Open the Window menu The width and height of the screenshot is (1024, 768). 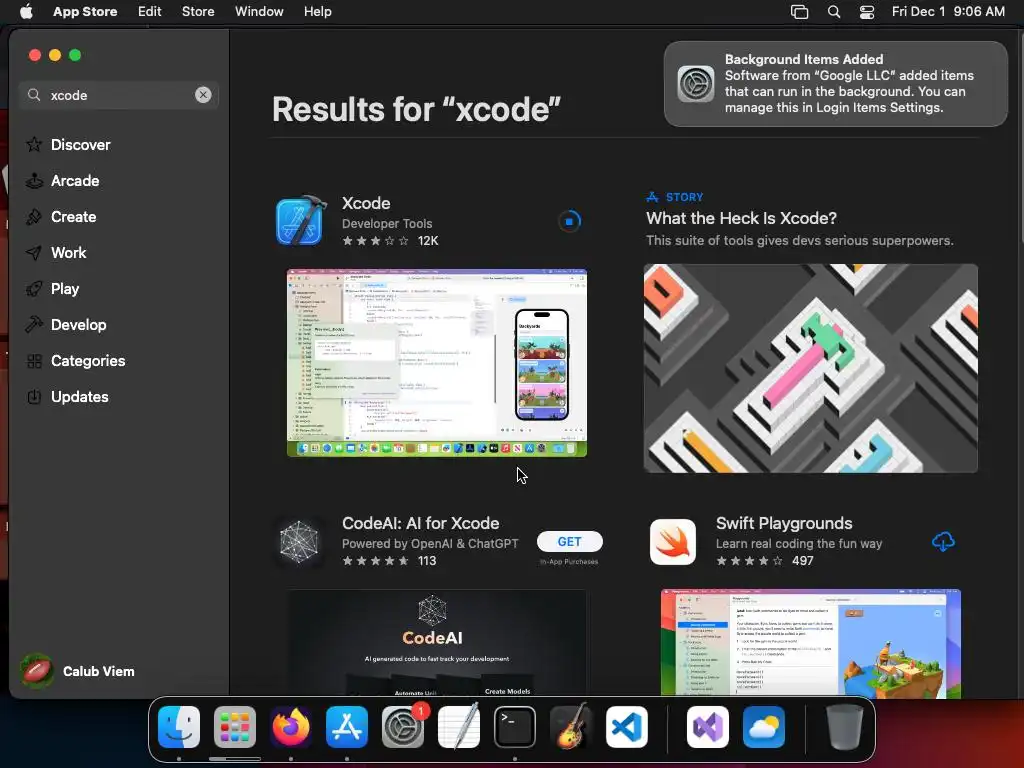tap(259, 11)
